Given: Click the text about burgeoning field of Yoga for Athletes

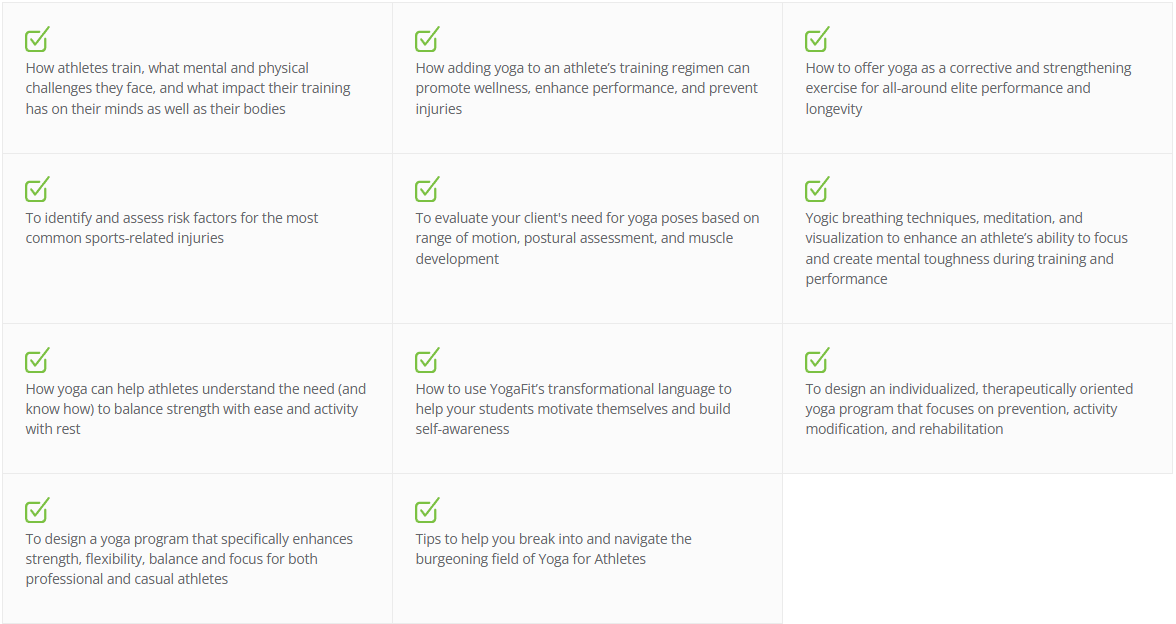Looking at the screenshot, I should [x=554, y=549].
